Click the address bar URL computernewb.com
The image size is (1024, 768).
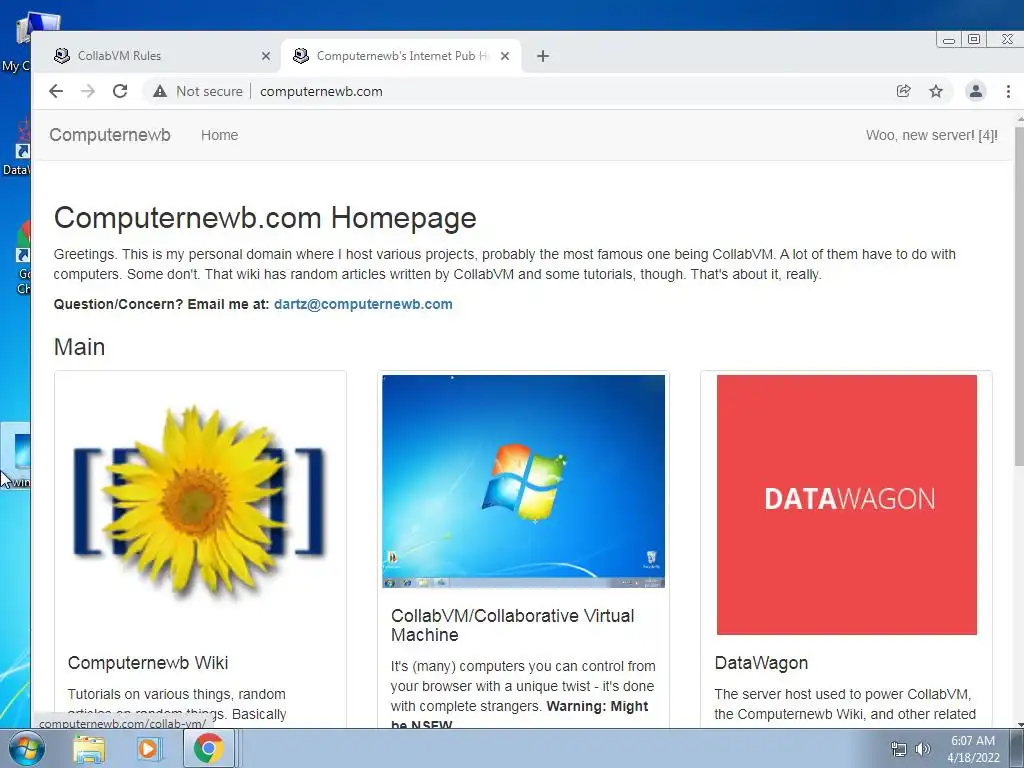click(x=321, y=91)
